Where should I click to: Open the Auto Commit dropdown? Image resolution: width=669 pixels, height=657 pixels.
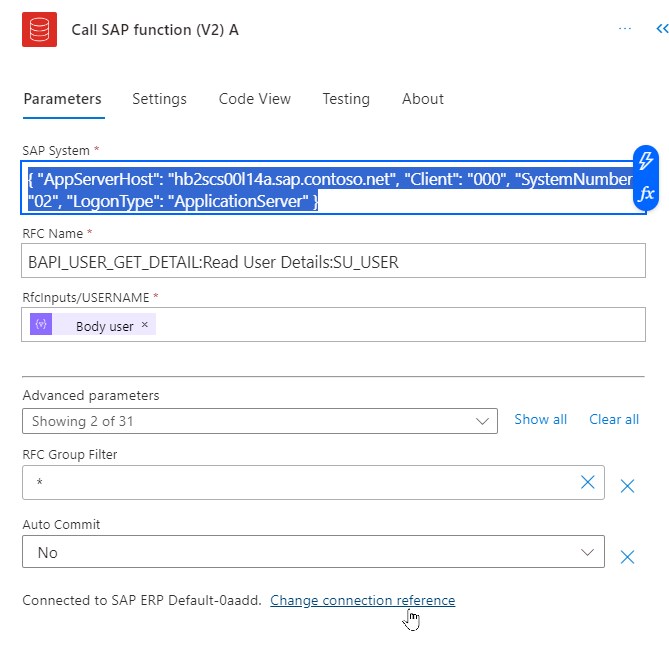(x=313, y=552)
